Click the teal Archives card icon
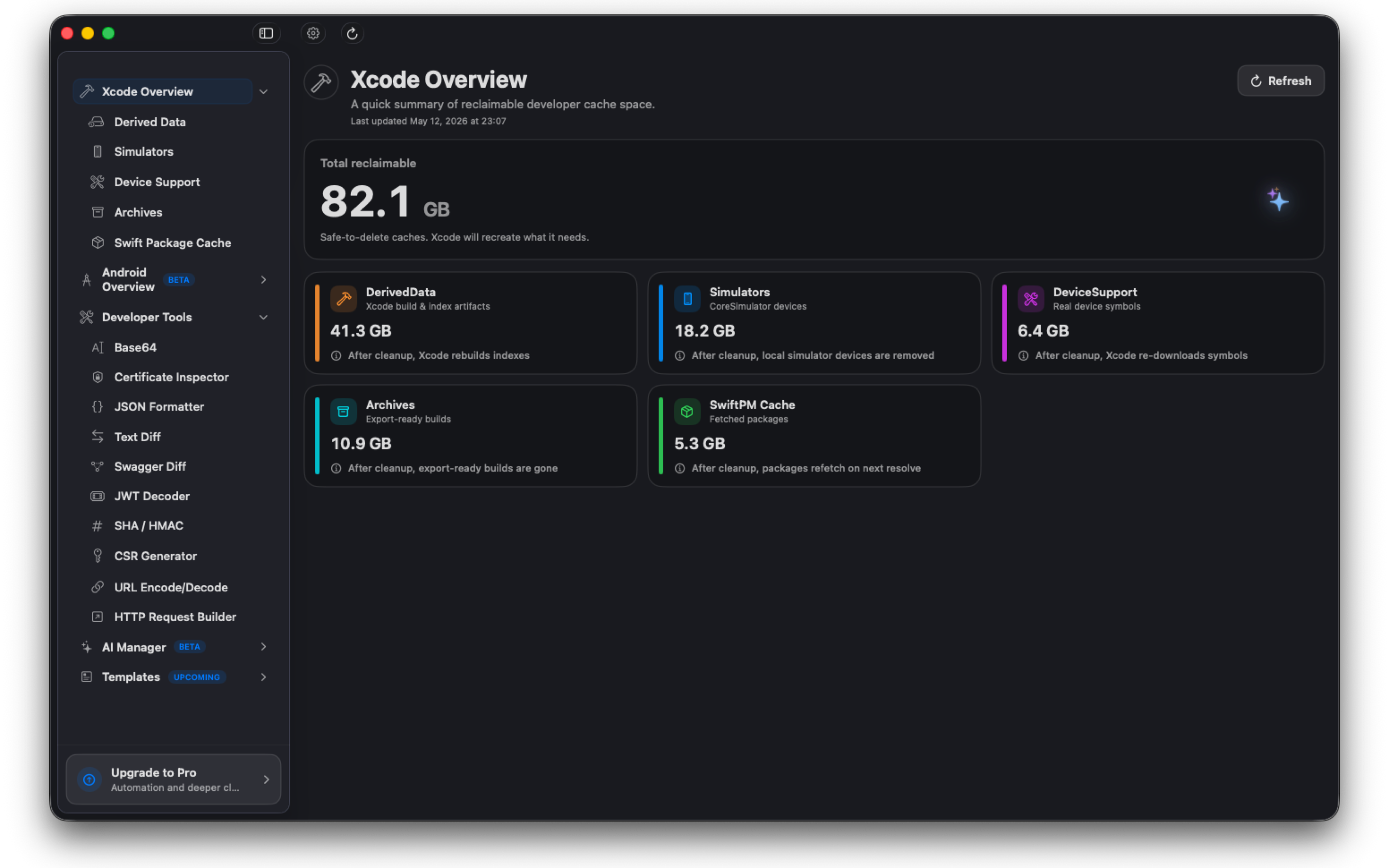 tap(344, 412)
